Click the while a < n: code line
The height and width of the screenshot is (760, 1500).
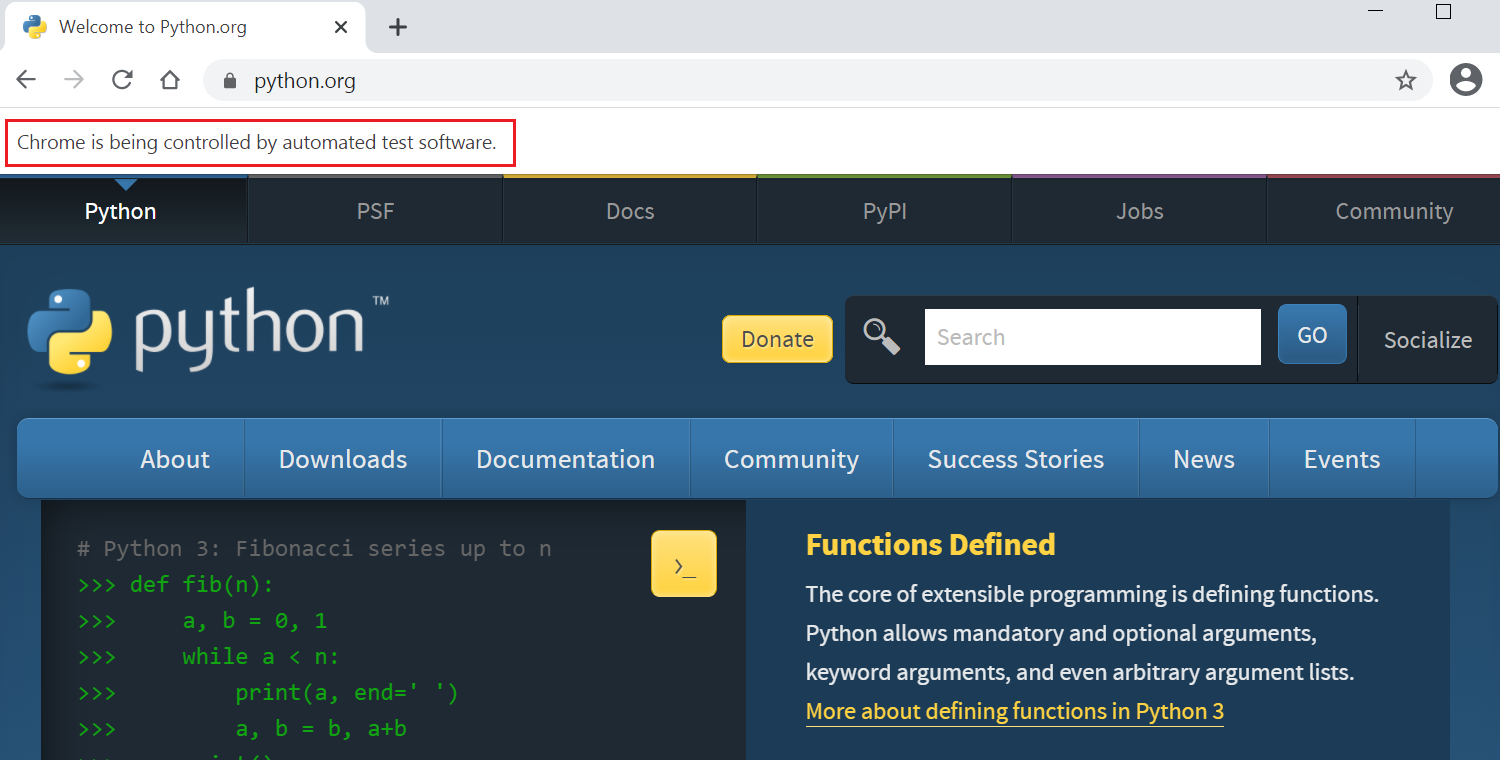[x=208, y=656]
